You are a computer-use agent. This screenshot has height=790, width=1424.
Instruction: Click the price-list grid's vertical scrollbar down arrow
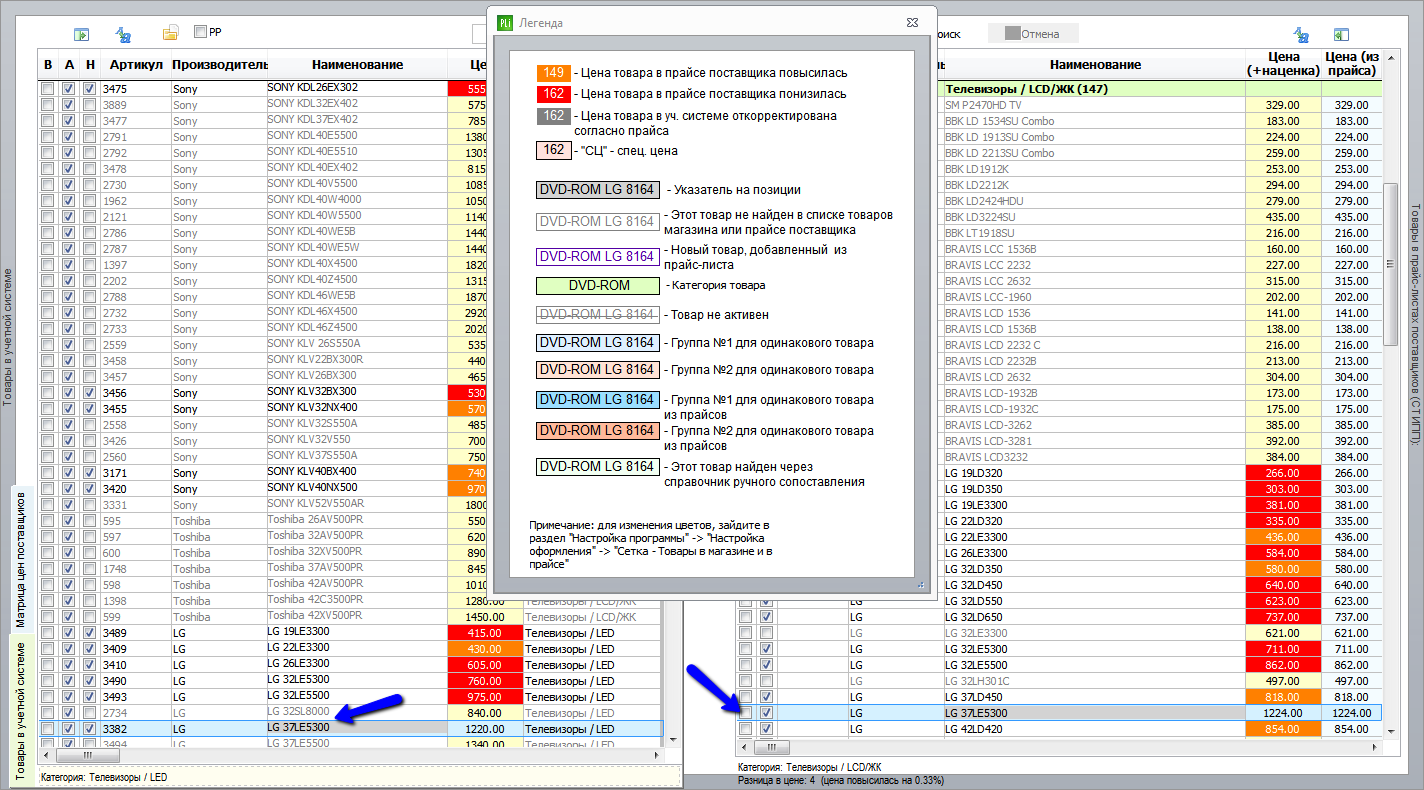click(x=1390, y=732)
